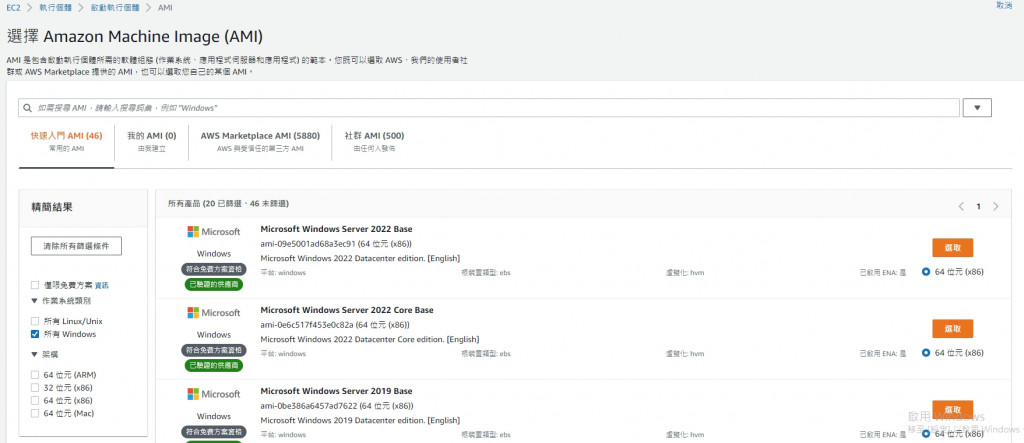Image resolution: width=1024 pixels, height=443 pixels.
Task: Click 選取 button for Windows Server 2022 Base
Action: (952, 248)
